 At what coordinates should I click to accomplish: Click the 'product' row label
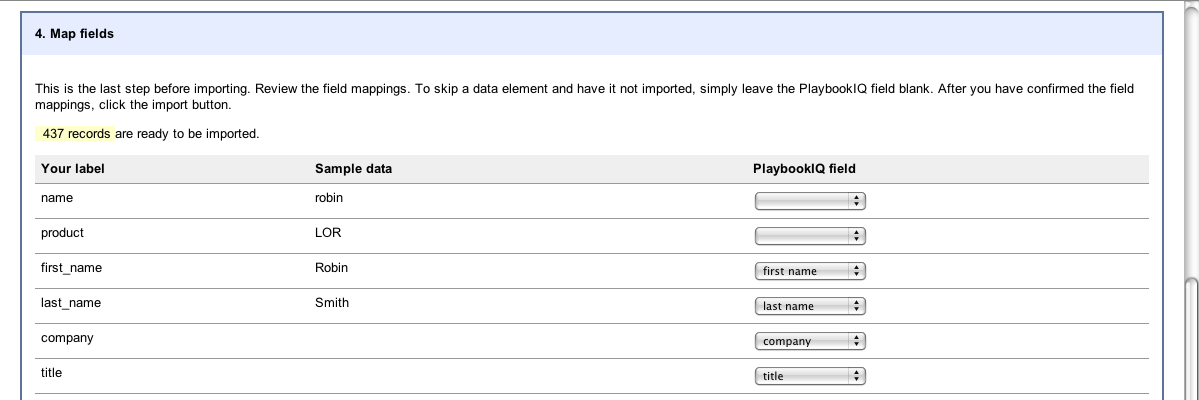pyautogui.click(x=62, y=233)
